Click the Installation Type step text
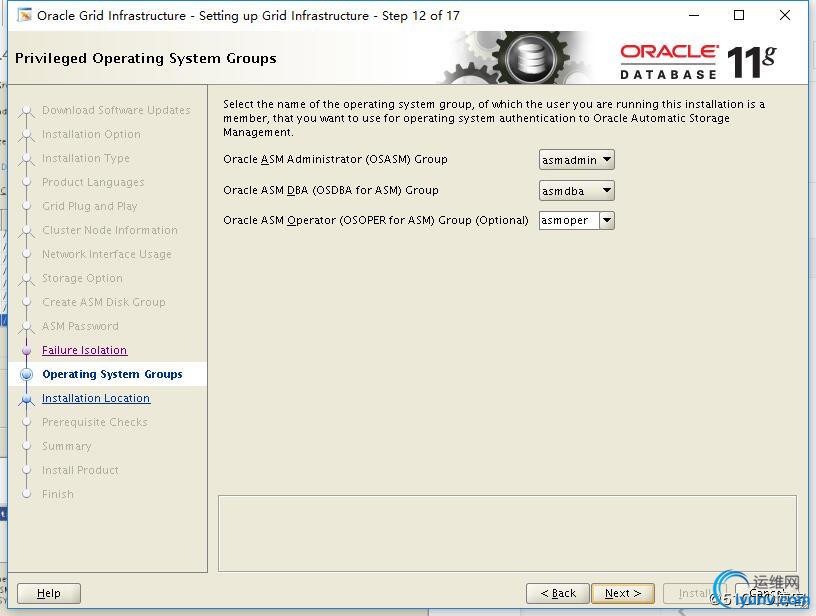Image resolution: width=816 pixels, height=616 pixels. coord(86,158)
